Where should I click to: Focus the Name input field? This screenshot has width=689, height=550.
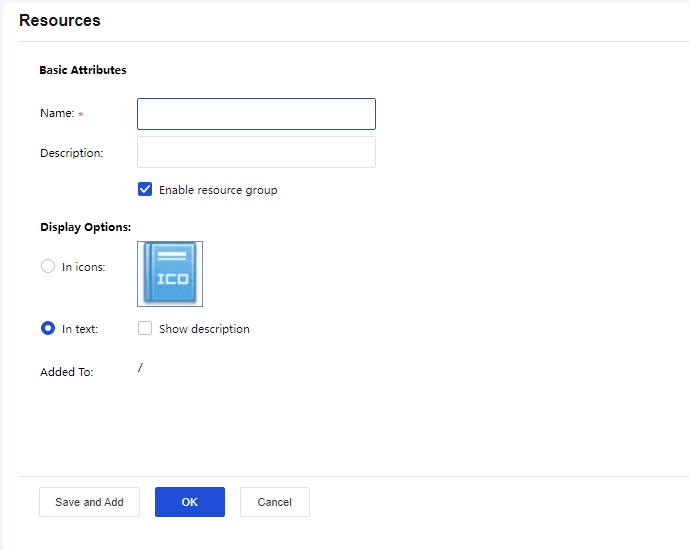coord(256,114)
